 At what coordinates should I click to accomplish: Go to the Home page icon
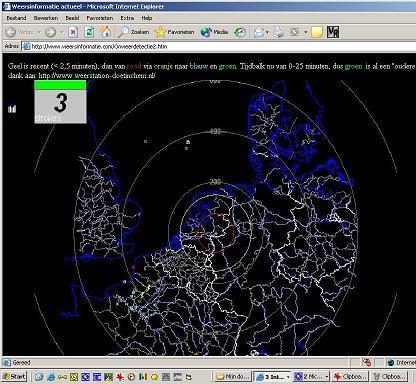click(105, 32)
